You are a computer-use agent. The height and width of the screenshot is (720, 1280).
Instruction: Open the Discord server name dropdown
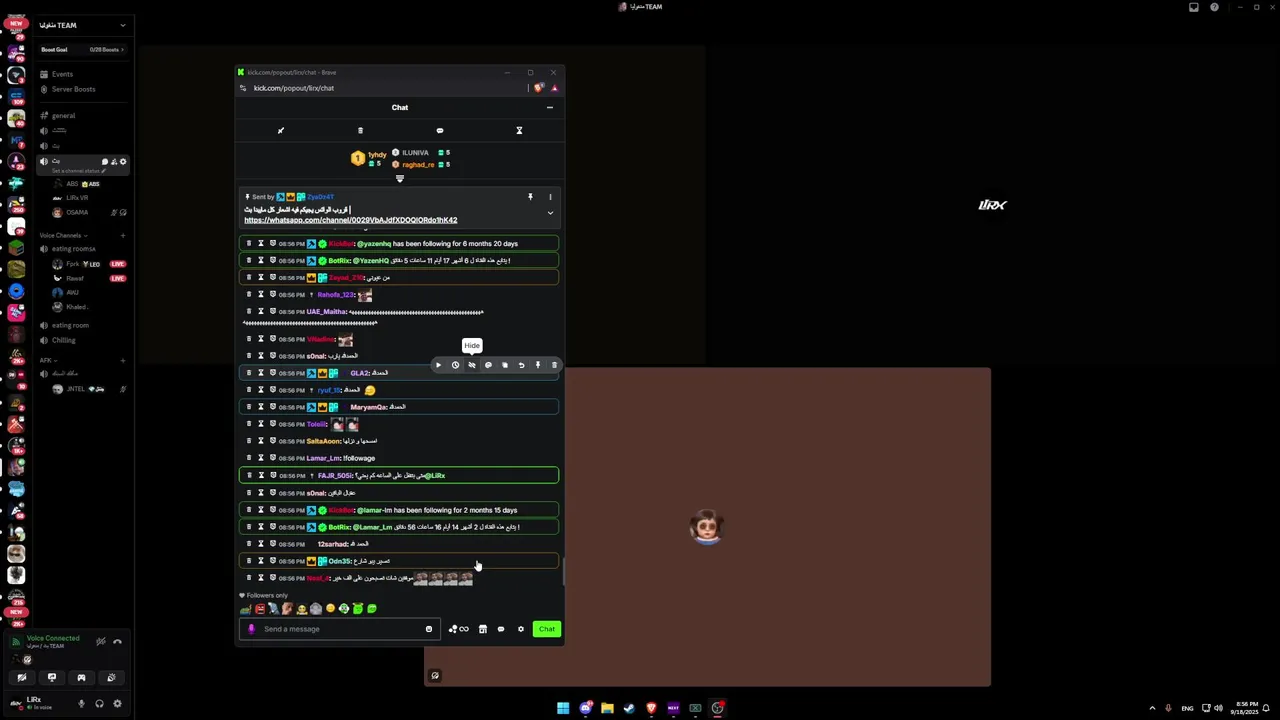point(122,25)
